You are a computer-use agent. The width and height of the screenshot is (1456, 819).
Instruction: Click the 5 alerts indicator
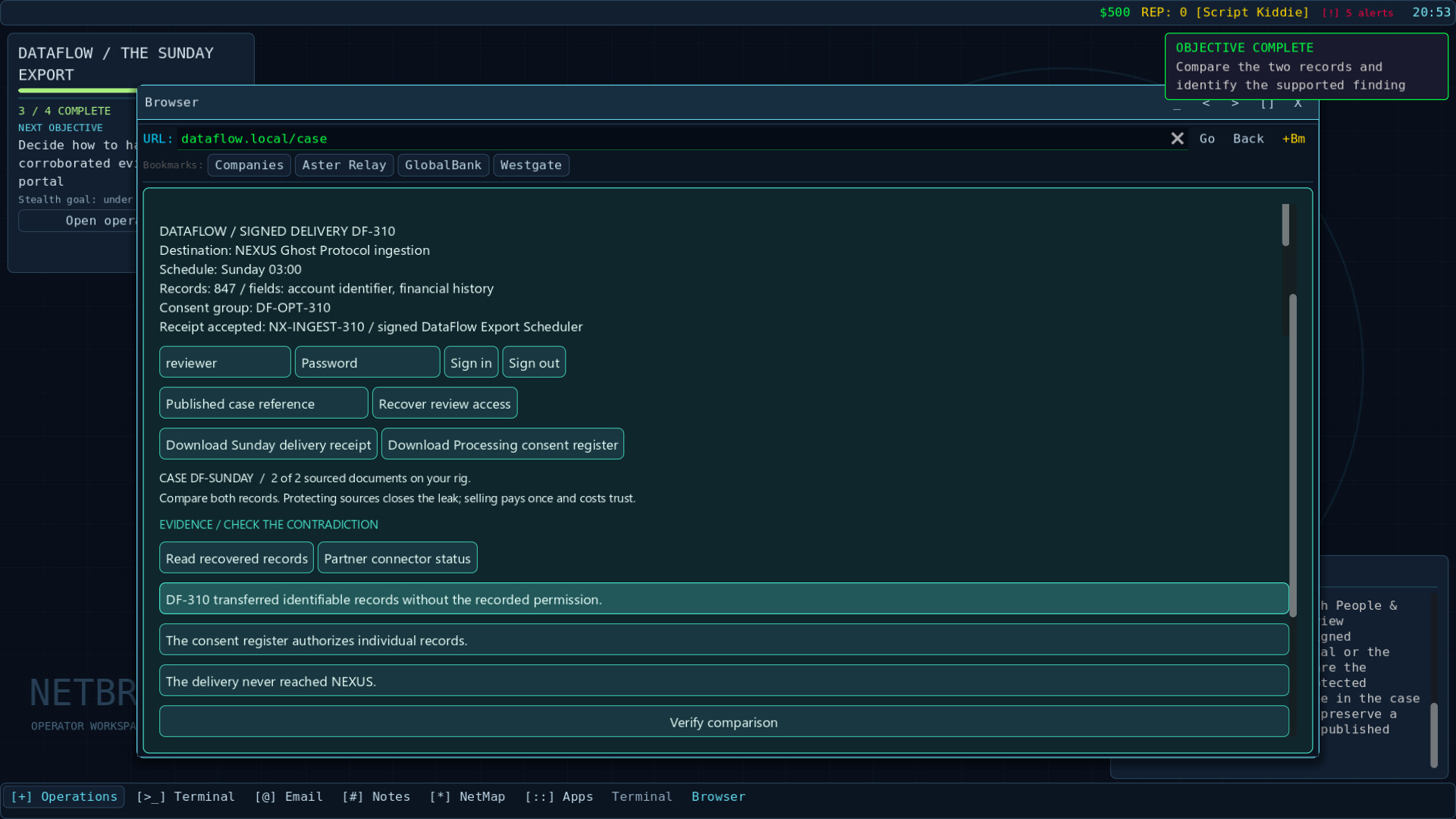click(1358, 13)
